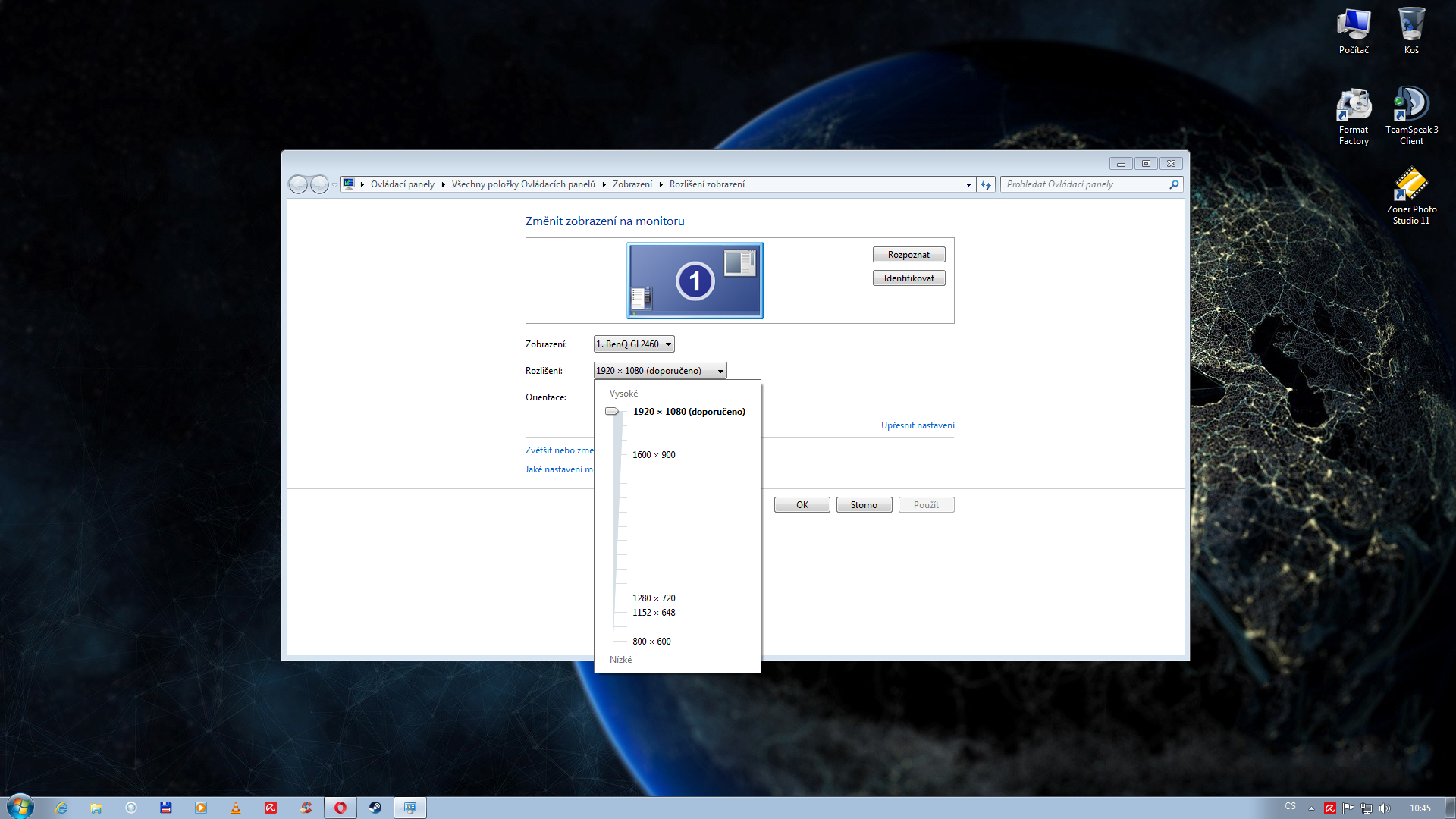Click the Opera browser taskbar button
Image resolution: width=1456 pixels, height=819 pixels.
click(340, 808)
